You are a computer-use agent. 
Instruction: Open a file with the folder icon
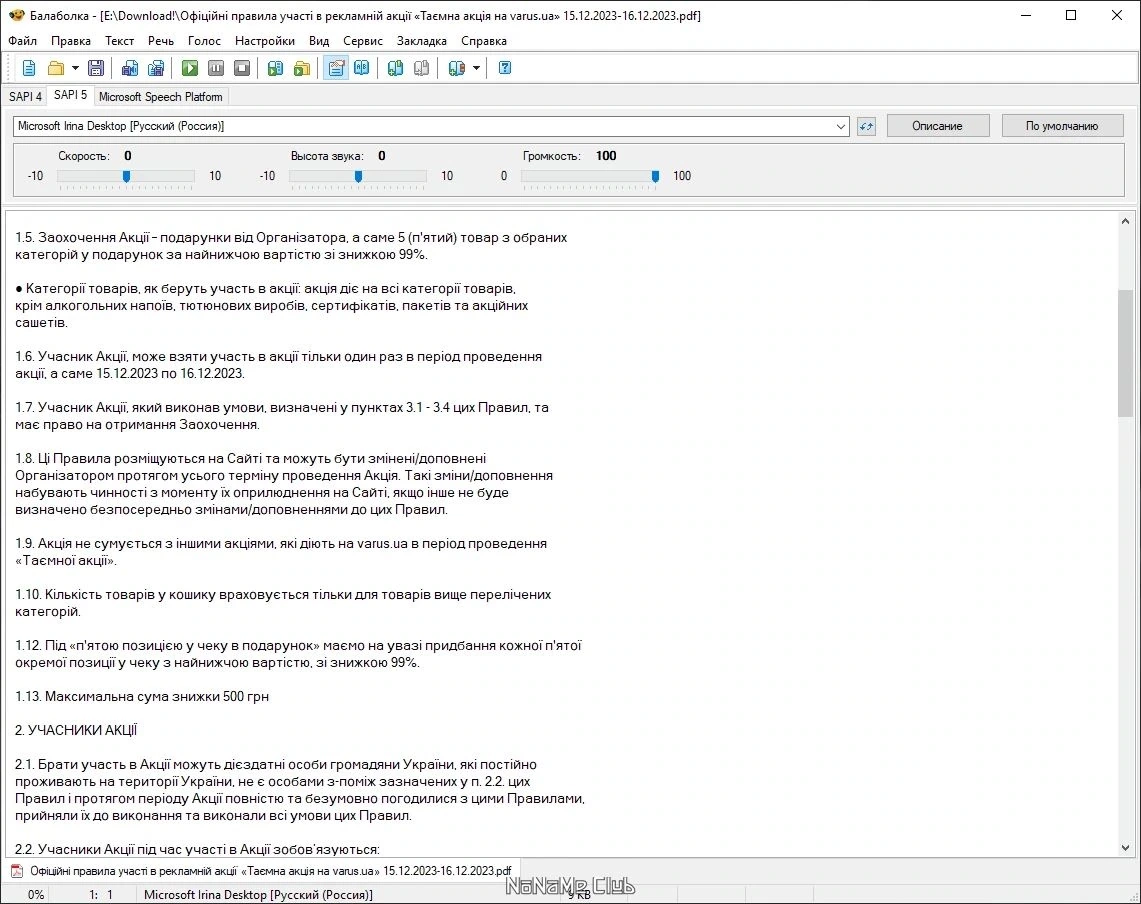(55, 68)
